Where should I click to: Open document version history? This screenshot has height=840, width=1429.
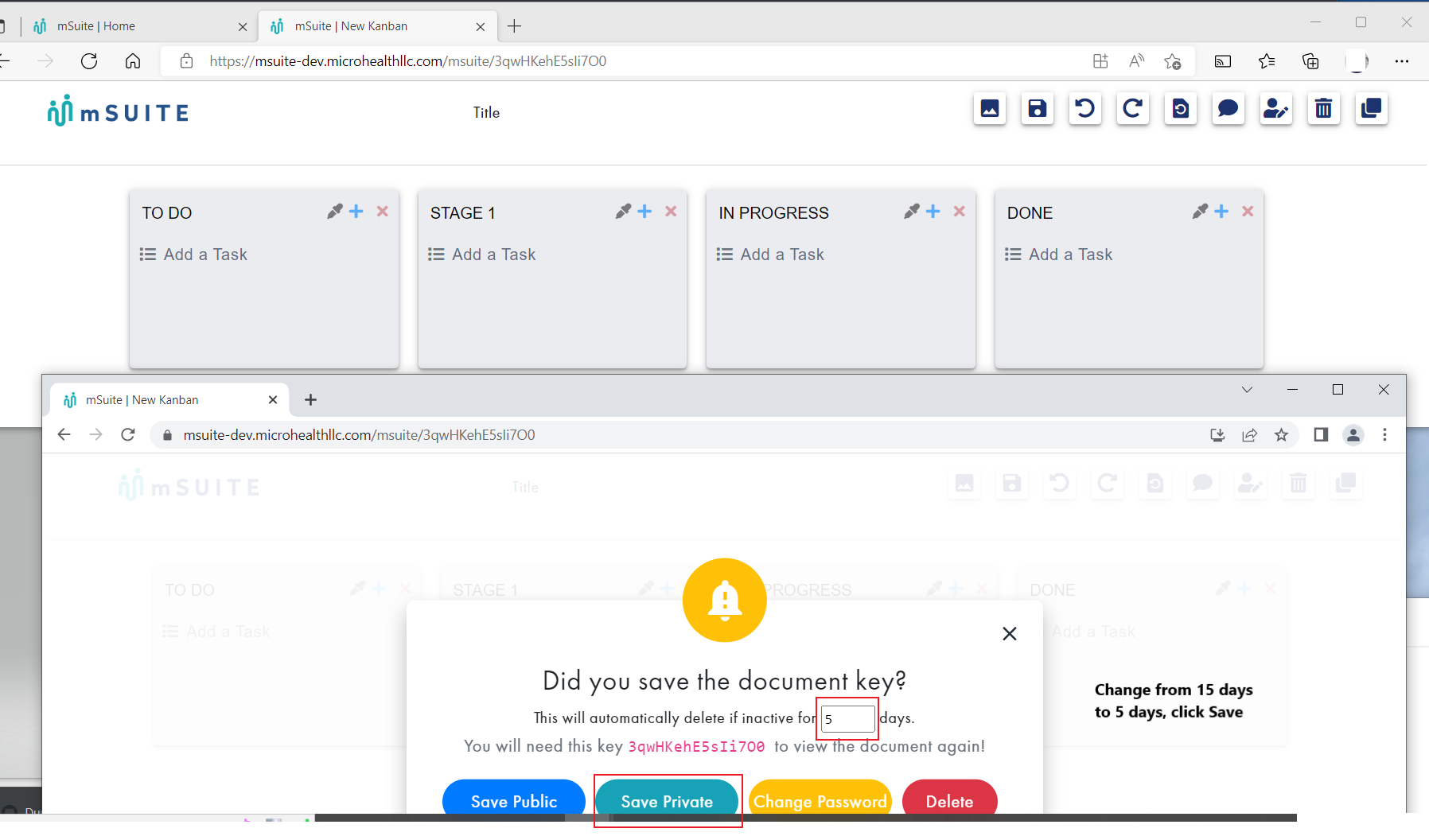1181,109
